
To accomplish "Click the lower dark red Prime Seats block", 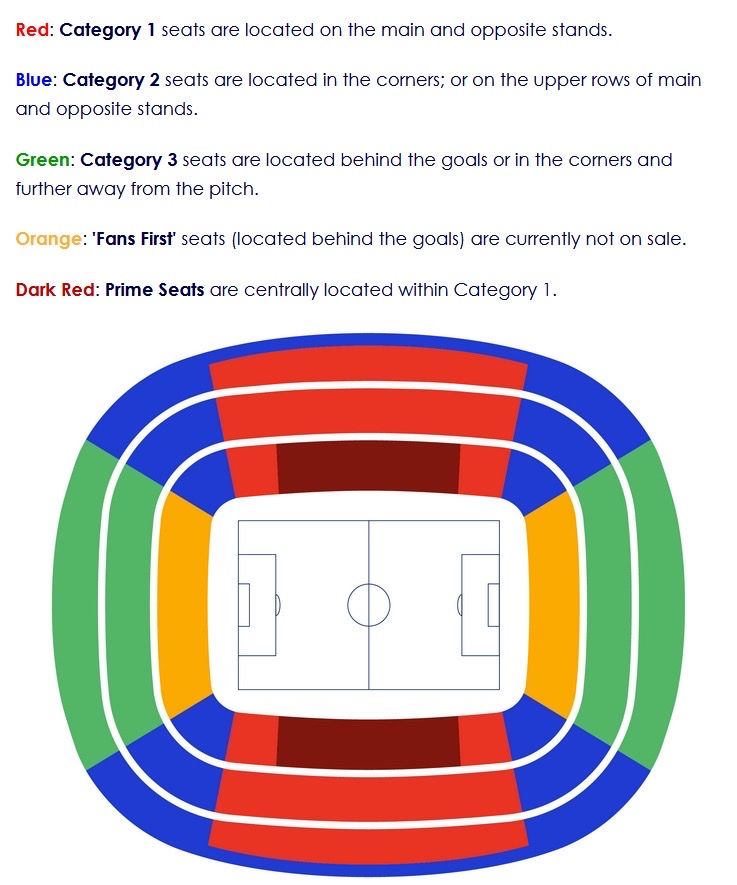I will tap(368, 742).
